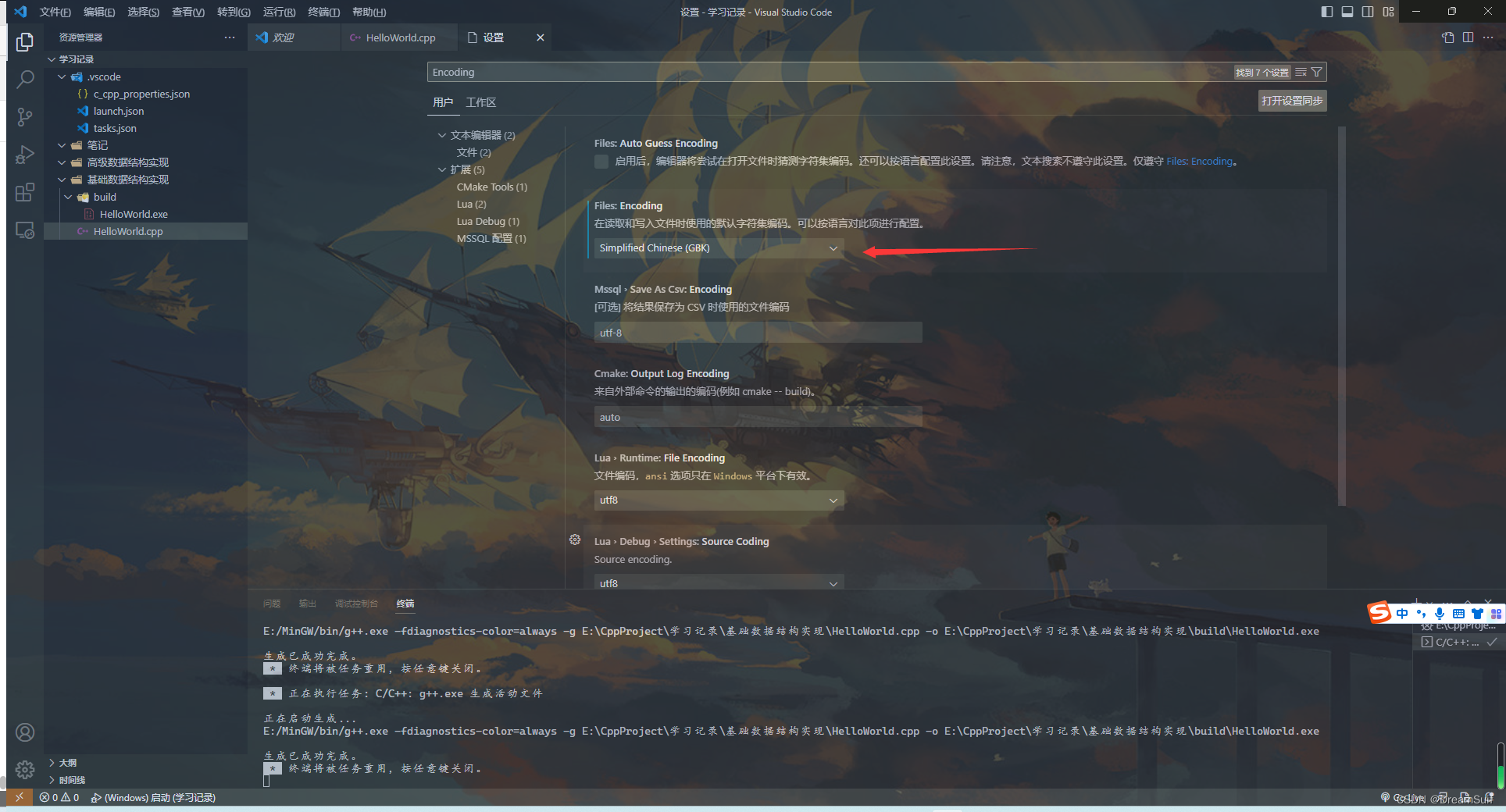1506x812 pixels.
Task: Collapse 扩展 (5) settings group
Action: coord(442,169)
